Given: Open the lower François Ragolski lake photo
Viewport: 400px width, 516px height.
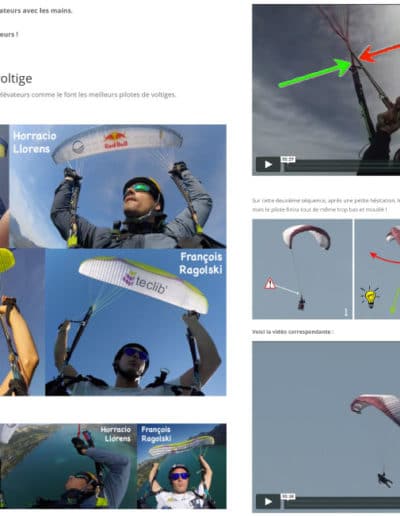Looking at the screenshot, I should 182,466.
